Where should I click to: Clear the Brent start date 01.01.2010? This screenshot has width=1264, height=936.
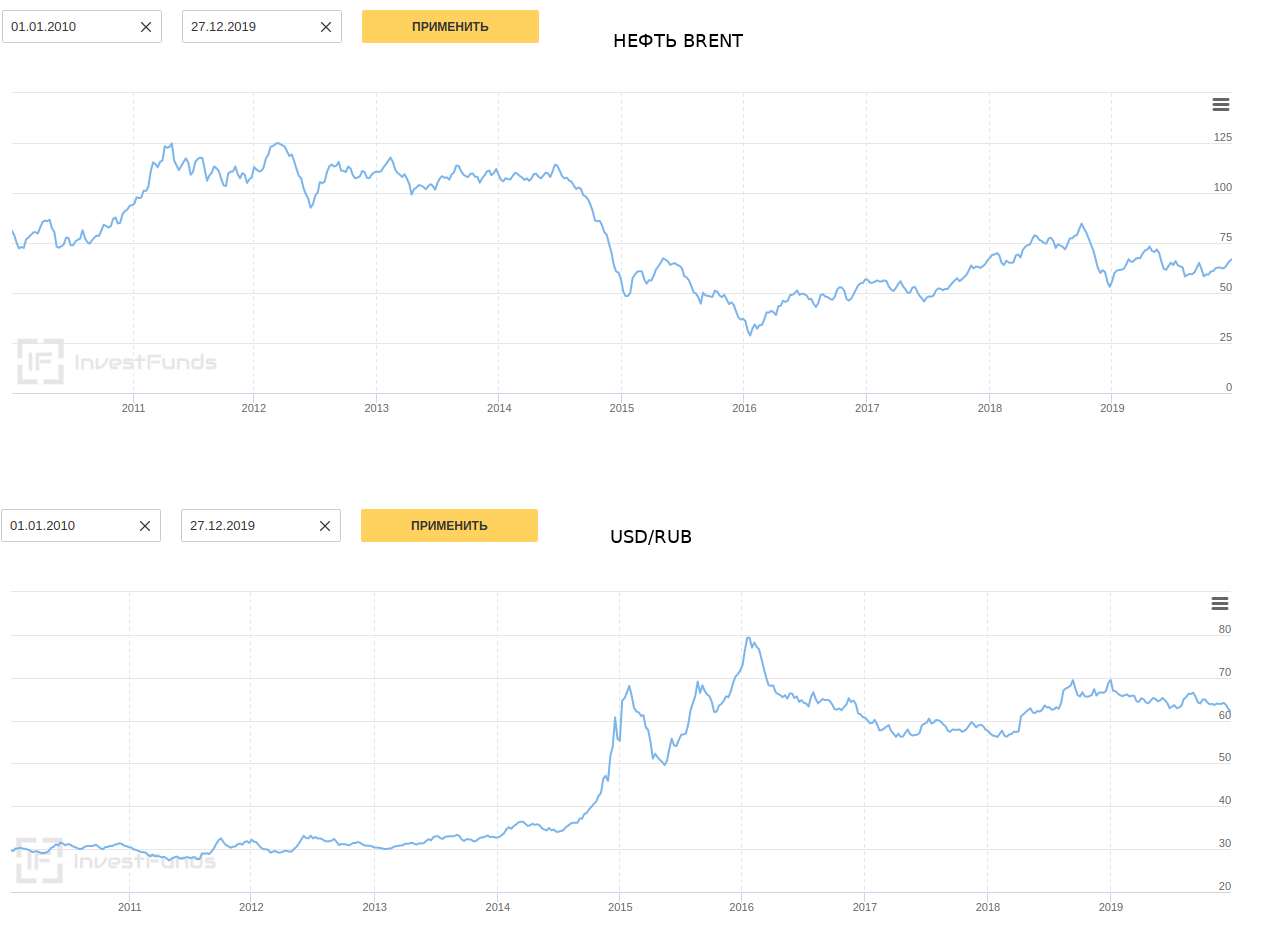[146, 27]
